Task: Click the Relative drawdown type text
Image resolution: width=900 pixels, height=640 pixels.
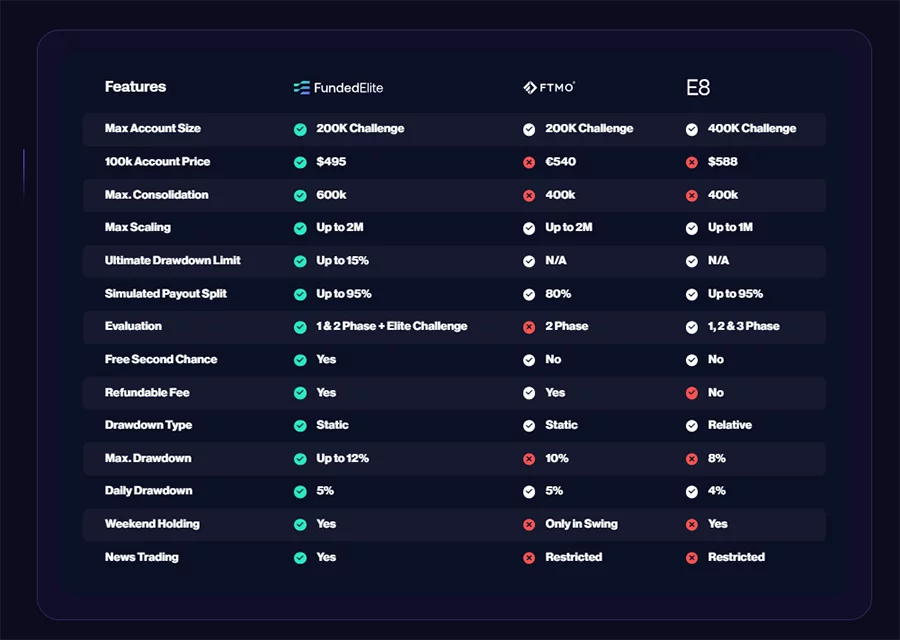Action: tap(730, 425)
